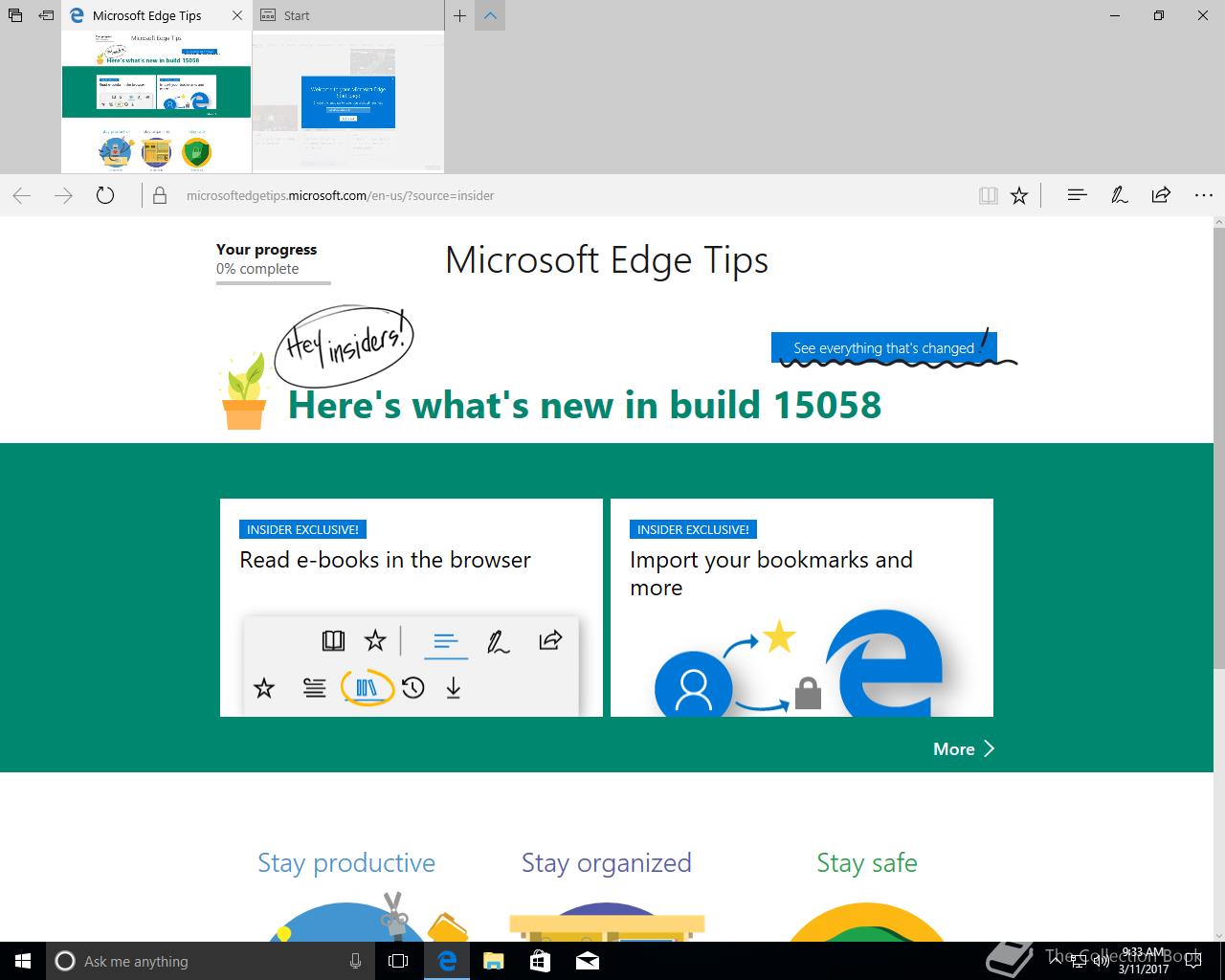Switch to the Start tab

coord(348,15)
